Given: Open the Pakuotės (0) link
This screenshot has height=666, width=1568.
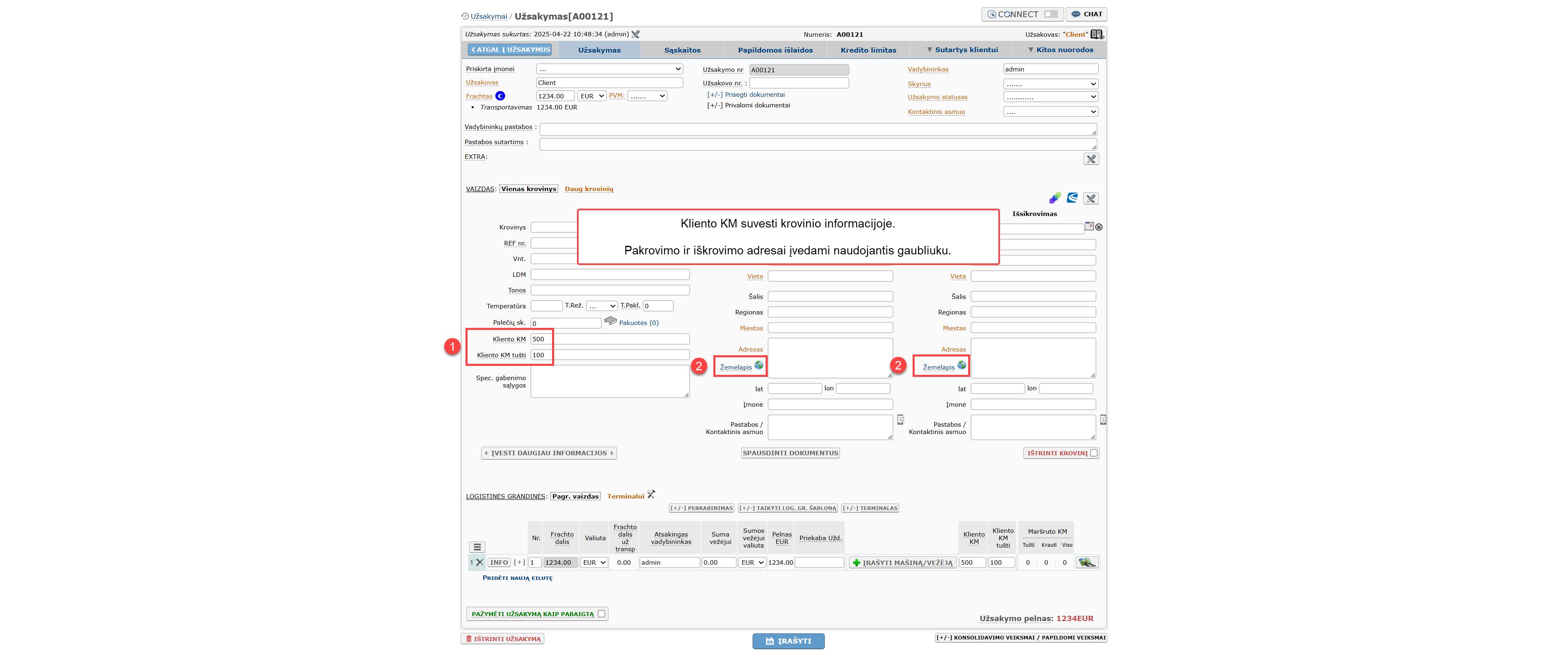Looking at the screenshot, I should (639, 323).
